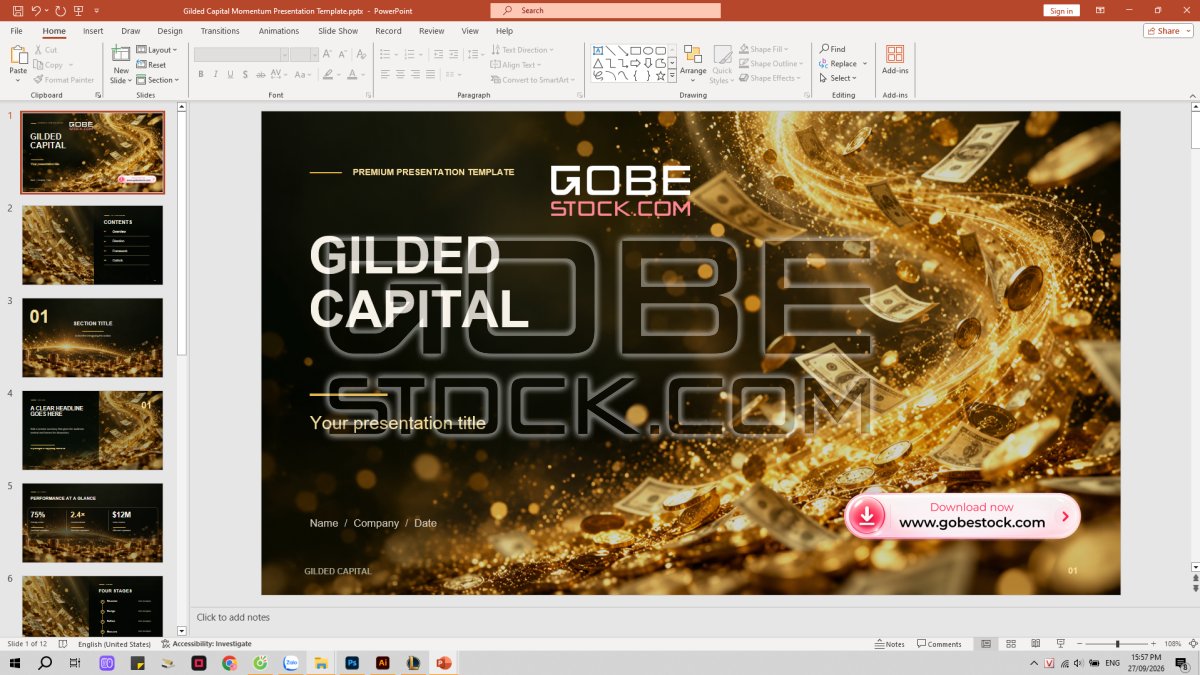The image size is (1200, 675).
Task: Open Customize Quick Access Toolbar arrow
Action: pyautogui.click(x=96, y=11)
